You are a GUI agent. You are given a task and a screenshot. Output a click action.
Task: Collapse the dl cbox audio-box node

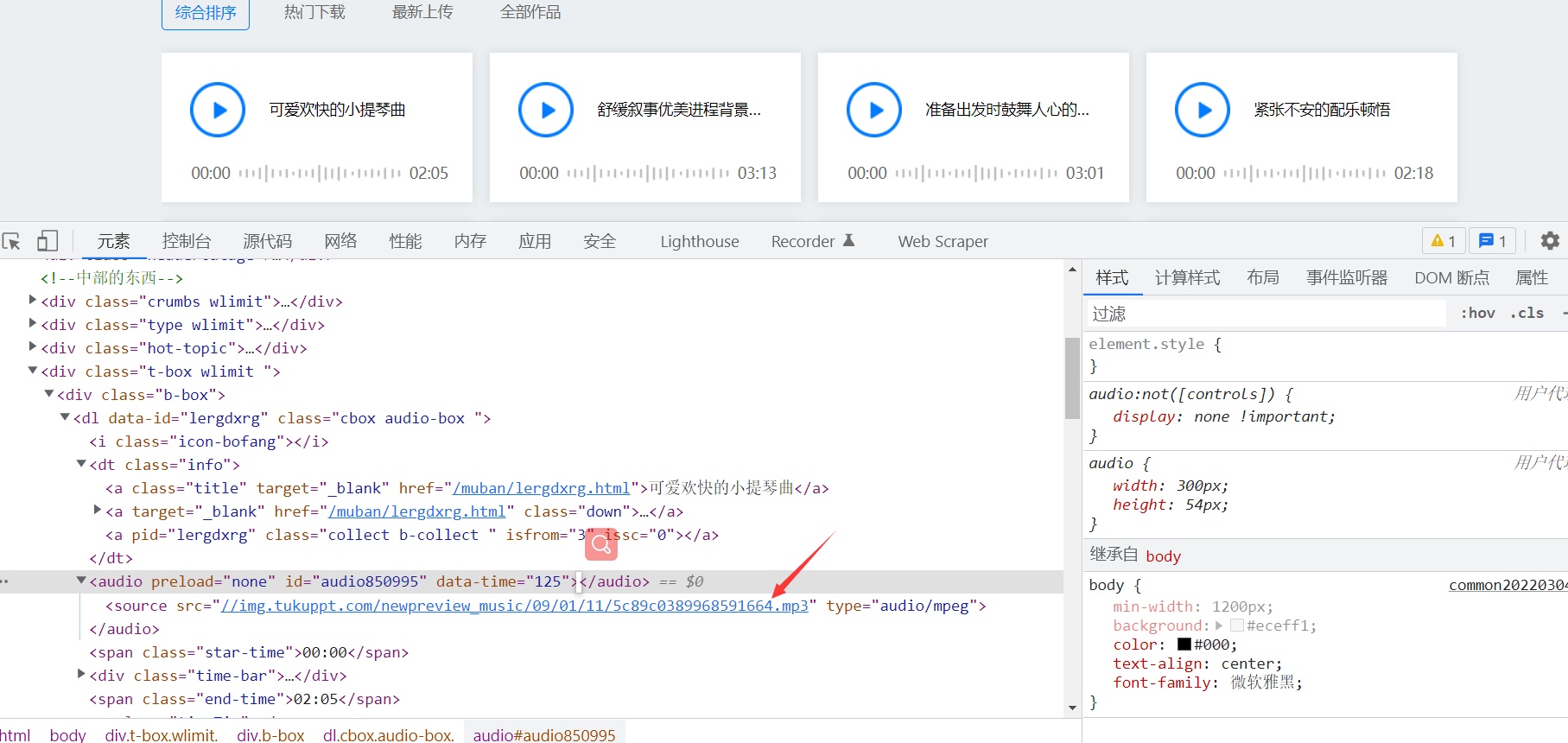click(65, 416)
